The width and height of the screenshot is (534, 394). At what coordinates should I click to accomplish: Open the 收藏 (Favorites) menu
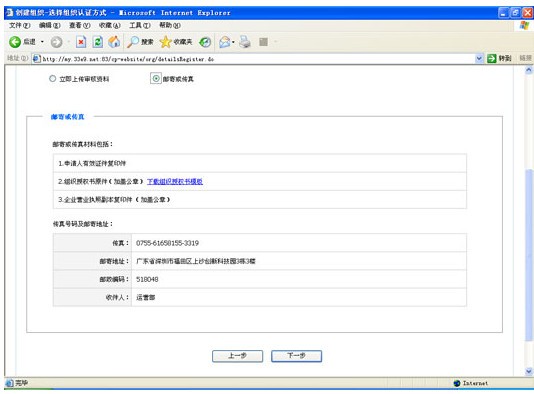110,25
